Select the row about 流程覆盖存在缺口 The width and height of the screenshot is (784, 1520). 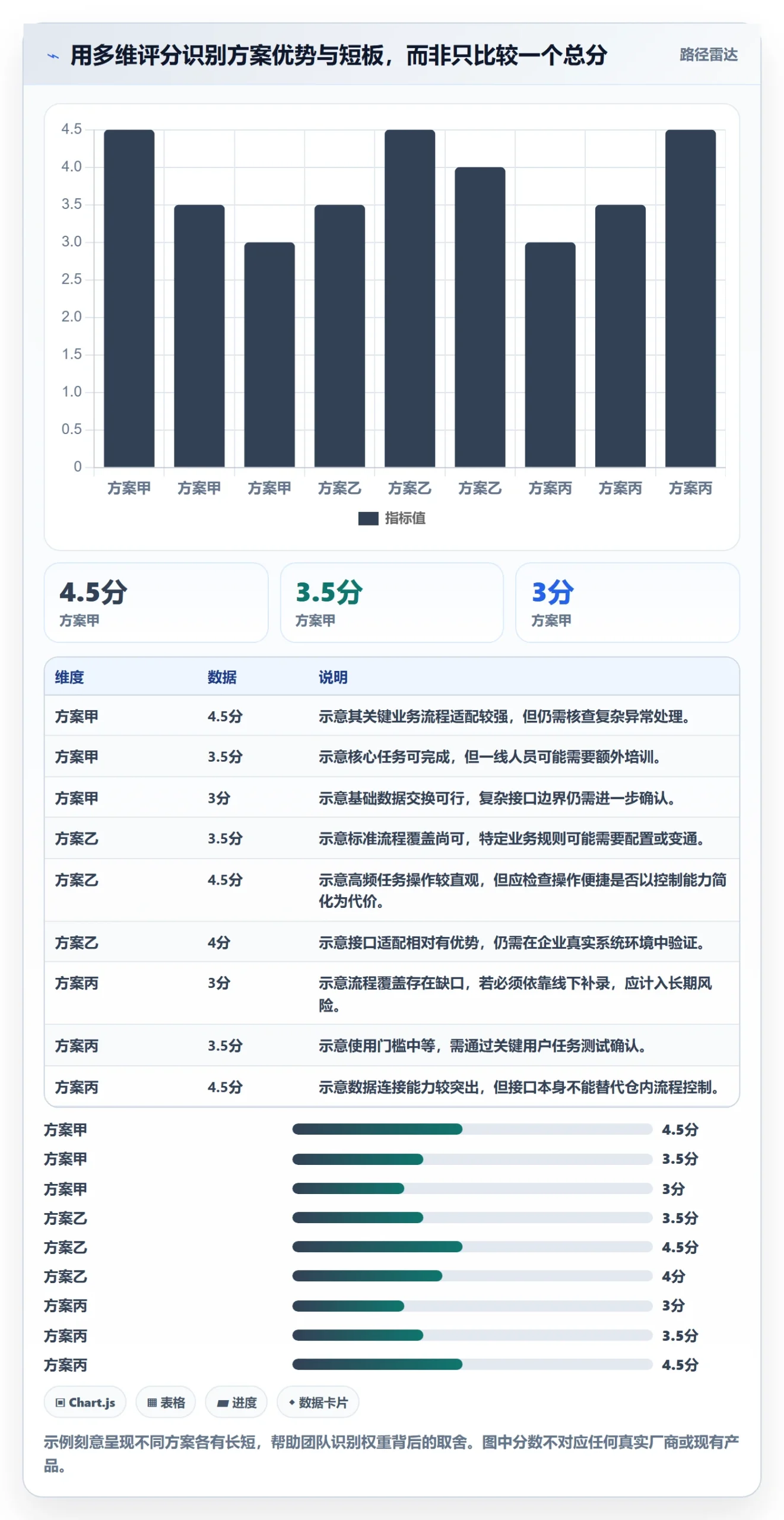click(x=392, y=993)
